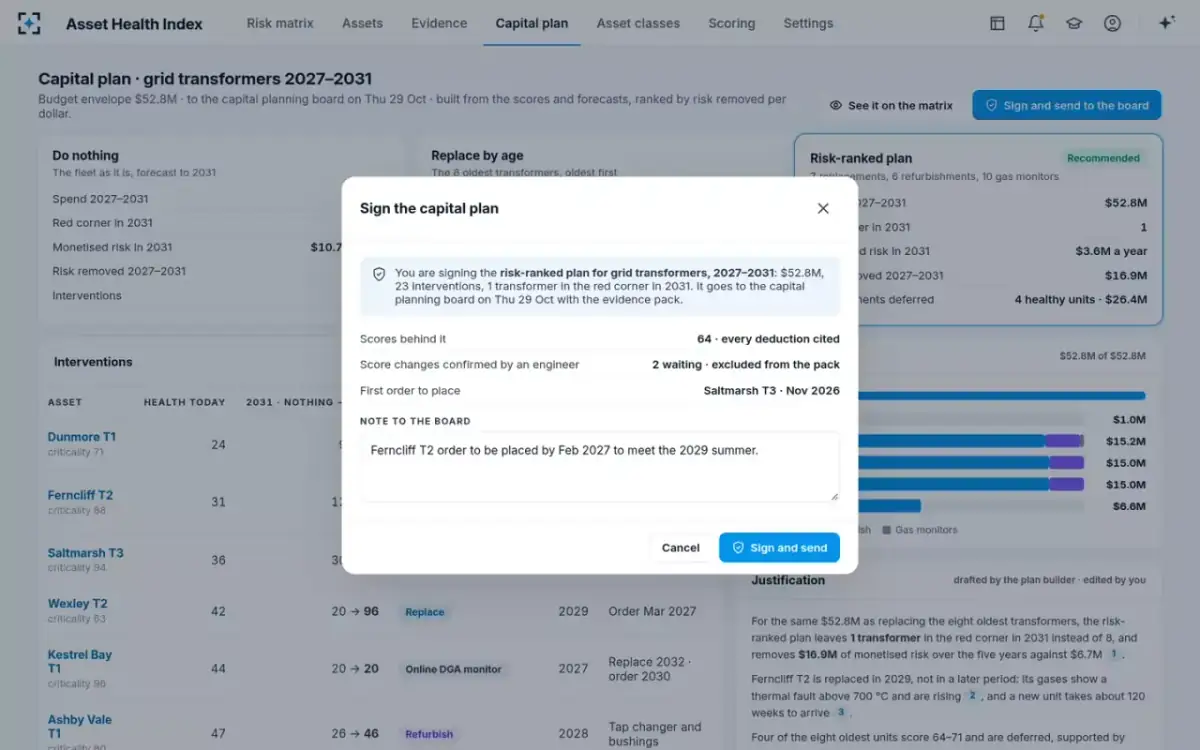
Task: Open the layout panel icon in header
Action: coord(997,23)
